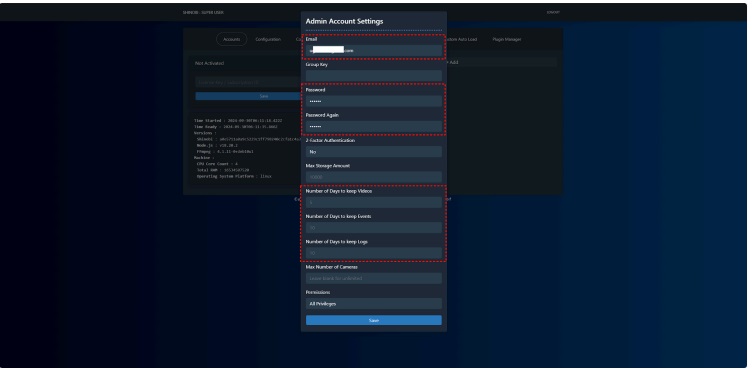This screenshot has height=377, width=753.
Task: Open the Custom Auto Load tab
Action: click(x=462, y=39)
